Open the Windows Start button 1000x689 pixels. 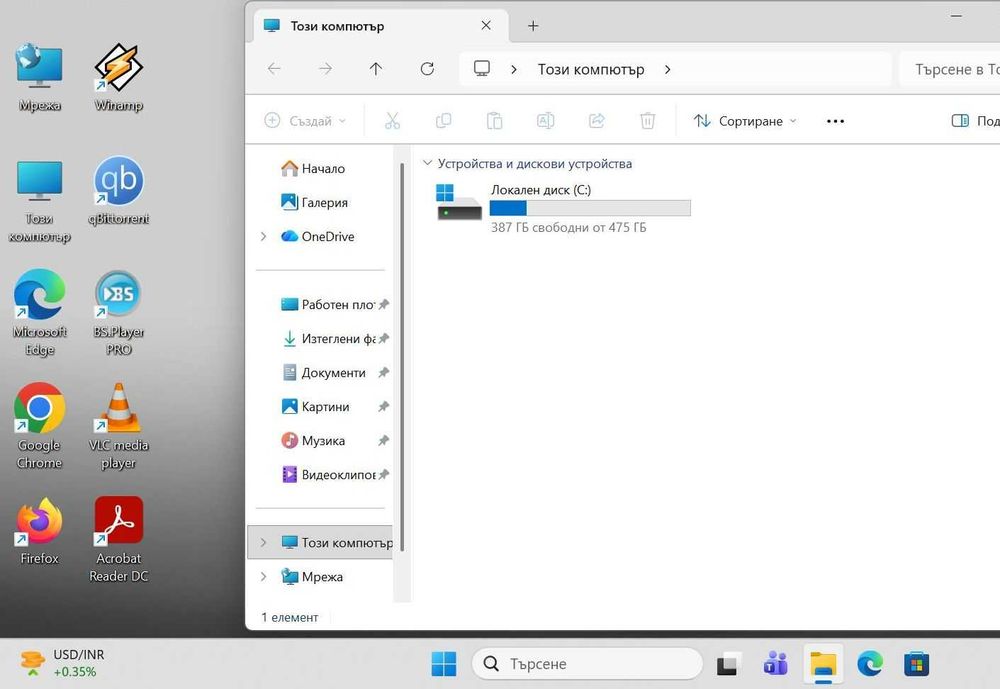444,664
